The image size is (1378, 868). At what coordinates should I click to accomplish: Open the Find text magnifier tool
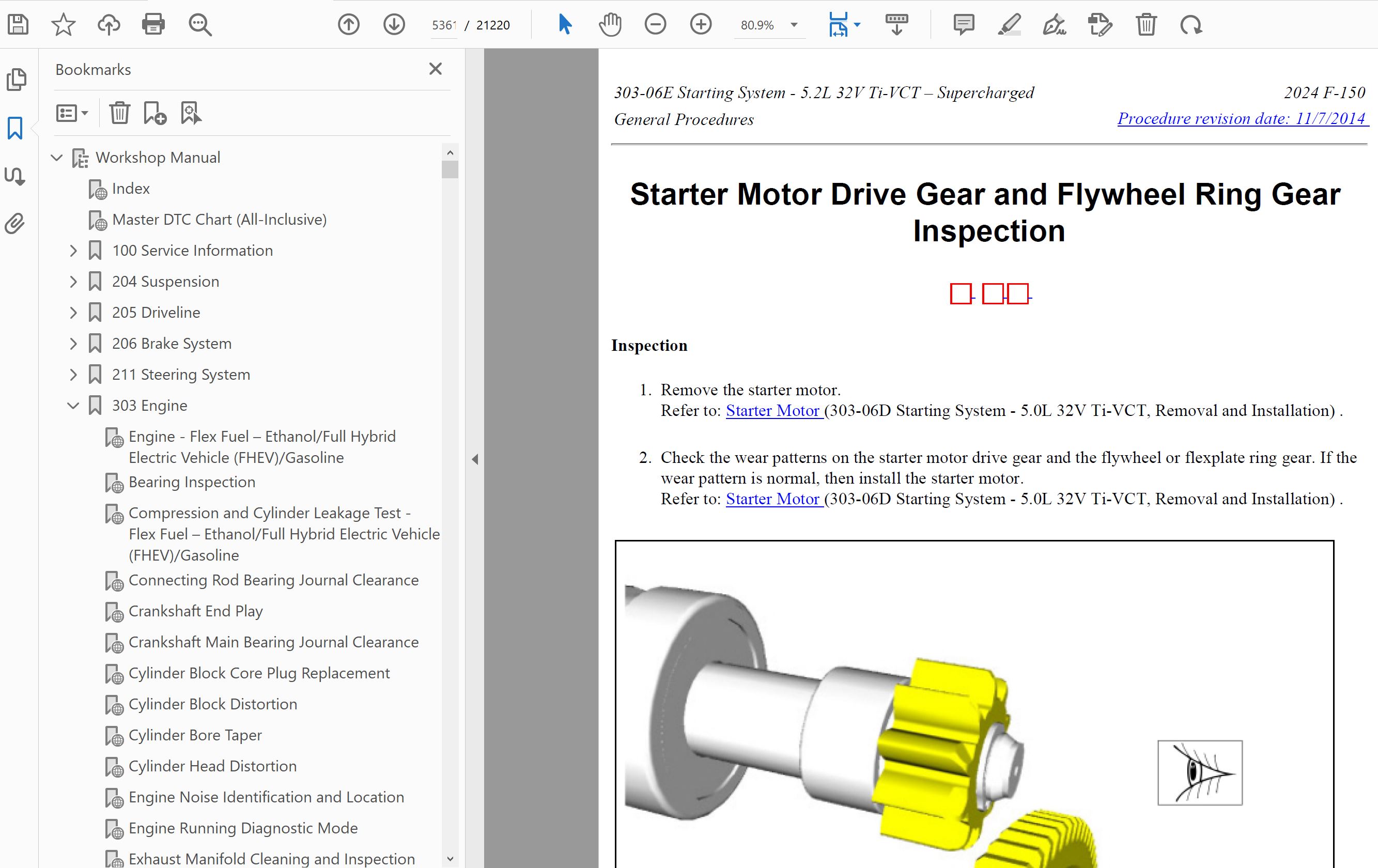[200, 25]
